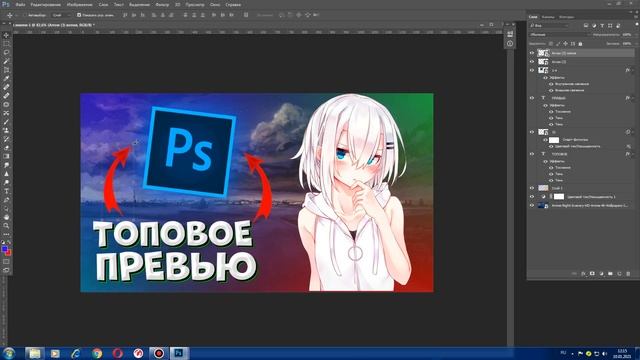This screenshot has width=640, height=360.
Task: Click lock transparent pixels icon
Action: 551,44
